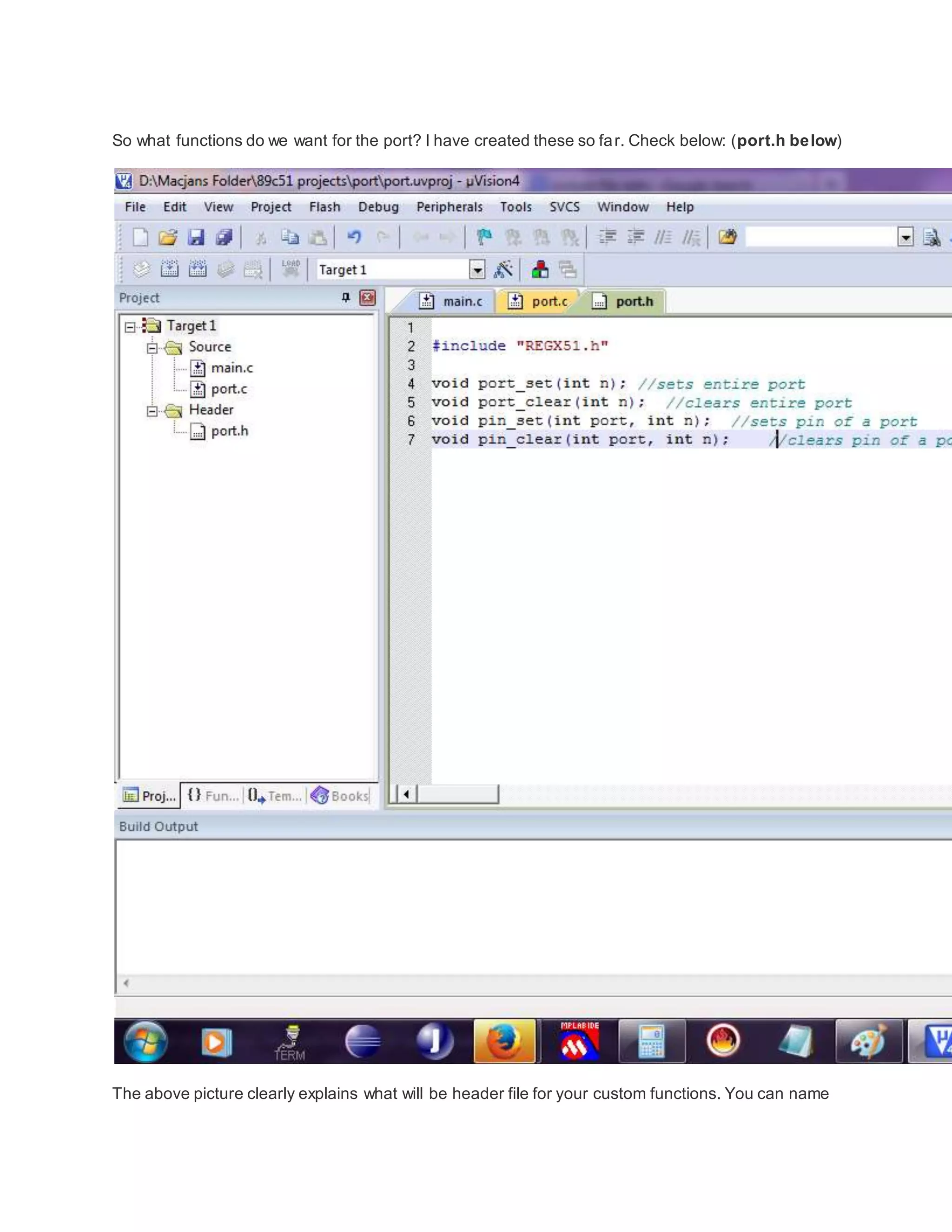Open the Peripherals menu

click(449, 207)
